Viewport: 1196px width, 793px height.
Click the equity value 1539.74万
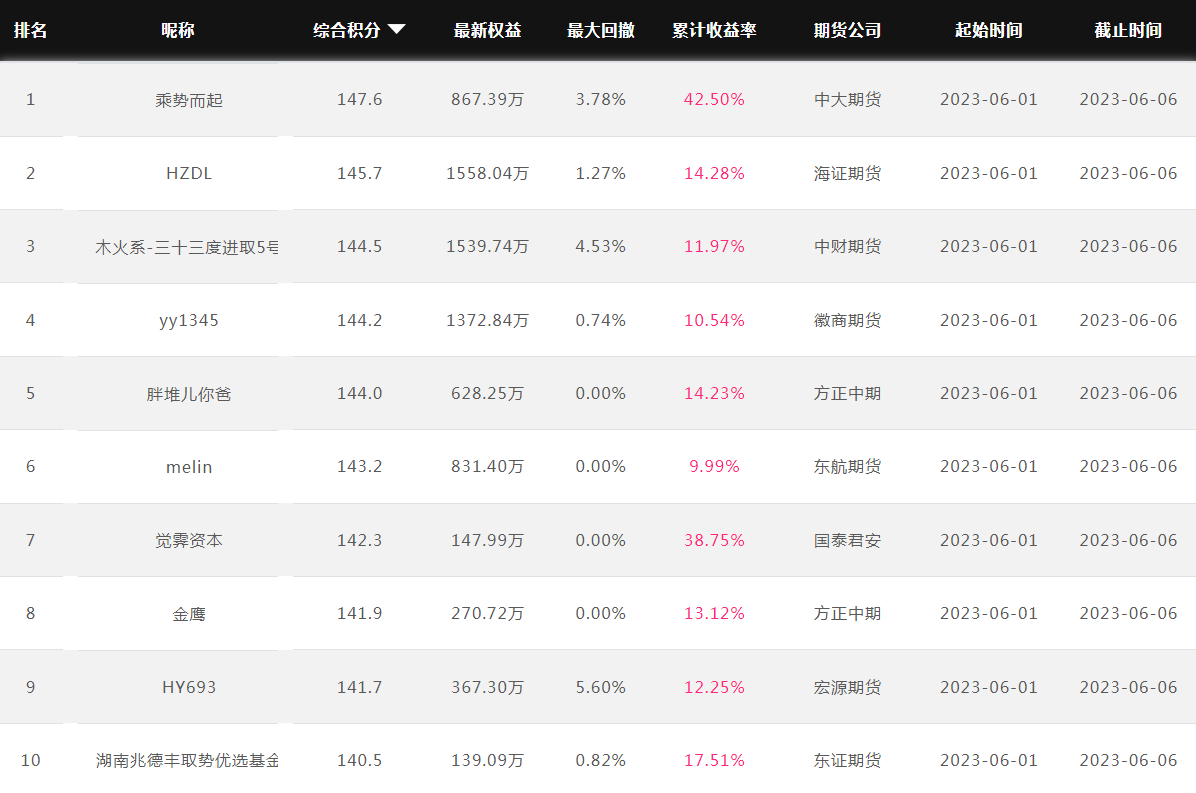tap(487, 247)
